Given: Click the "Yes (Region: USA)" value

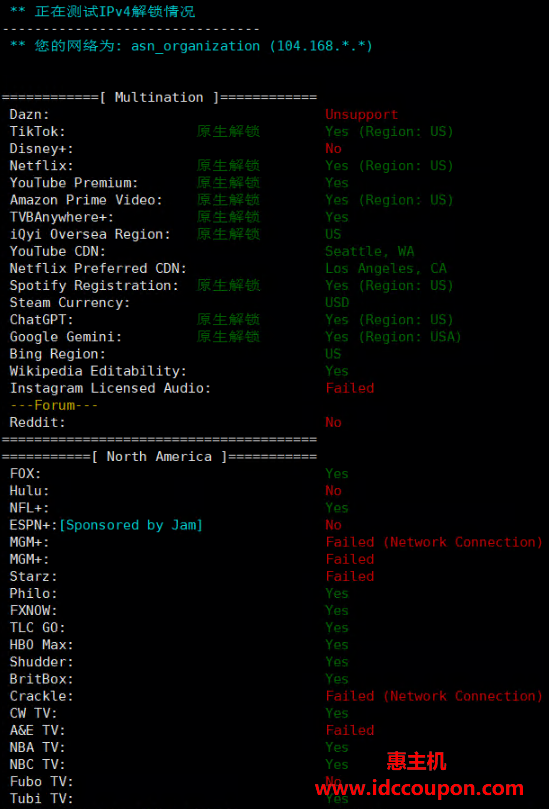Looking at the screenshot, I should coord(393,337).
